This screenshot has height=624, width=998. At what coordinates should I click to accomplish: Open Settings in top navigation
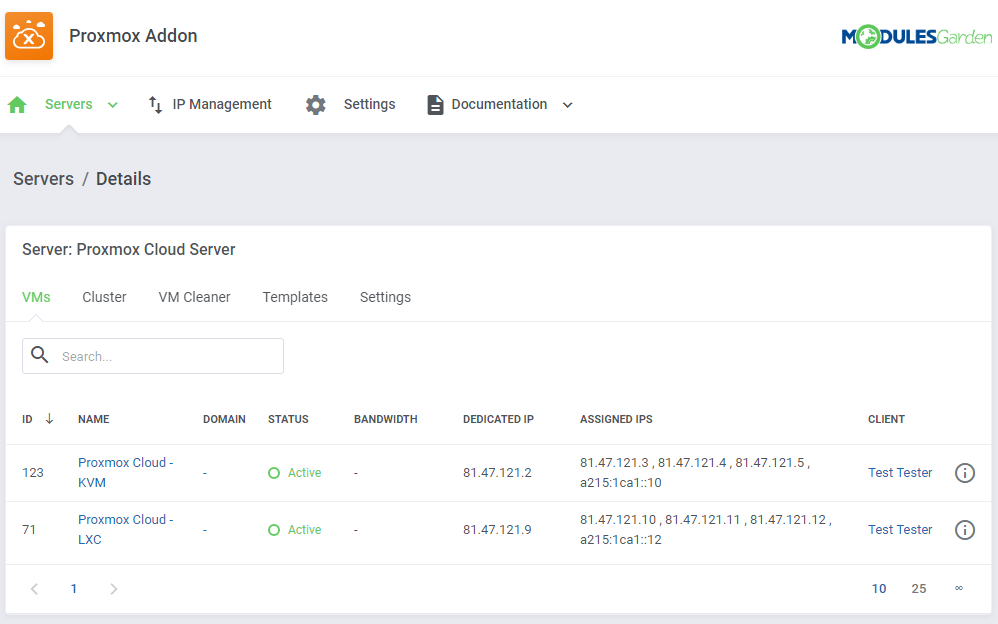click(x=369, y=104)
